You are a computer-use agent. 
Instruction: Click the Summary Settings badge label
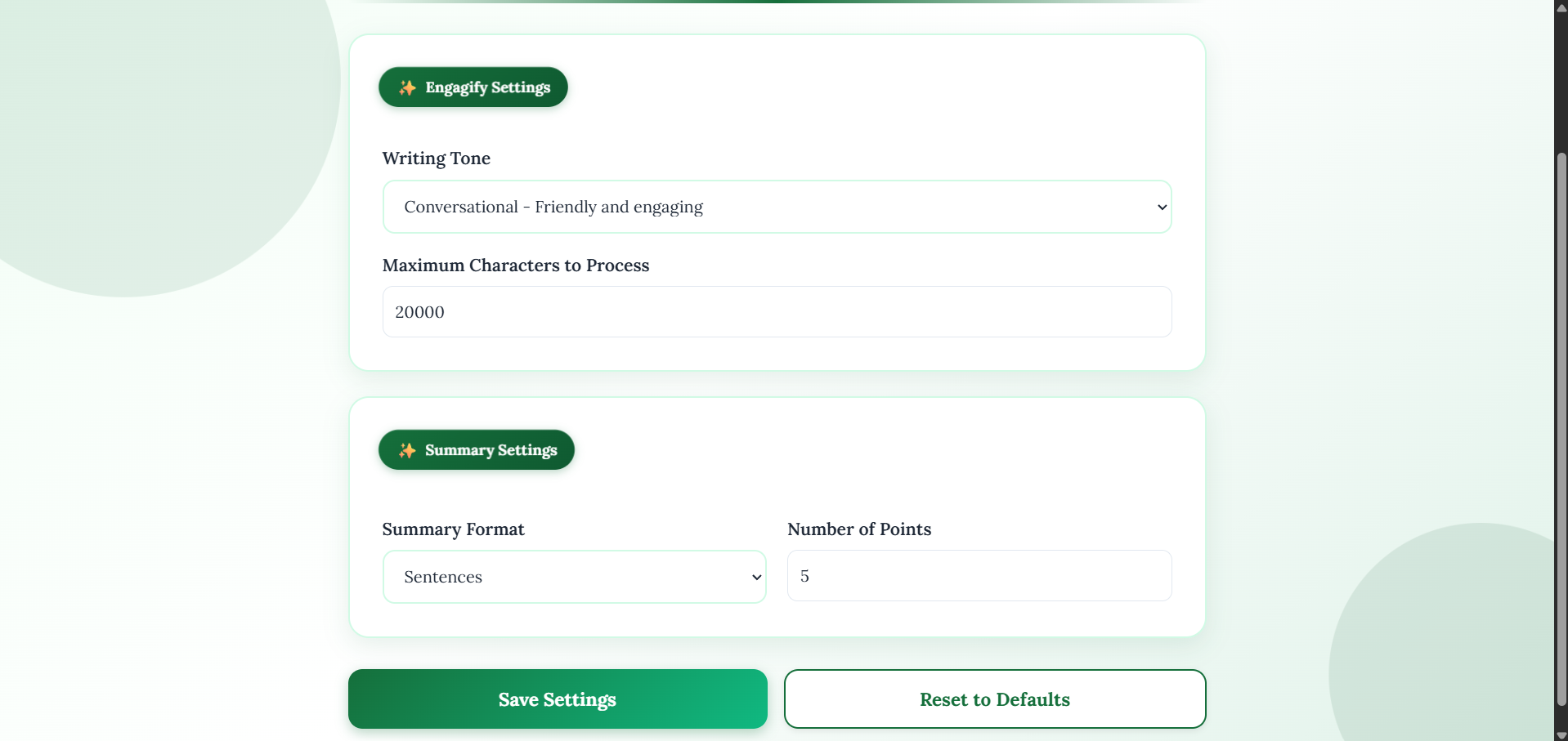click(491, 450)
